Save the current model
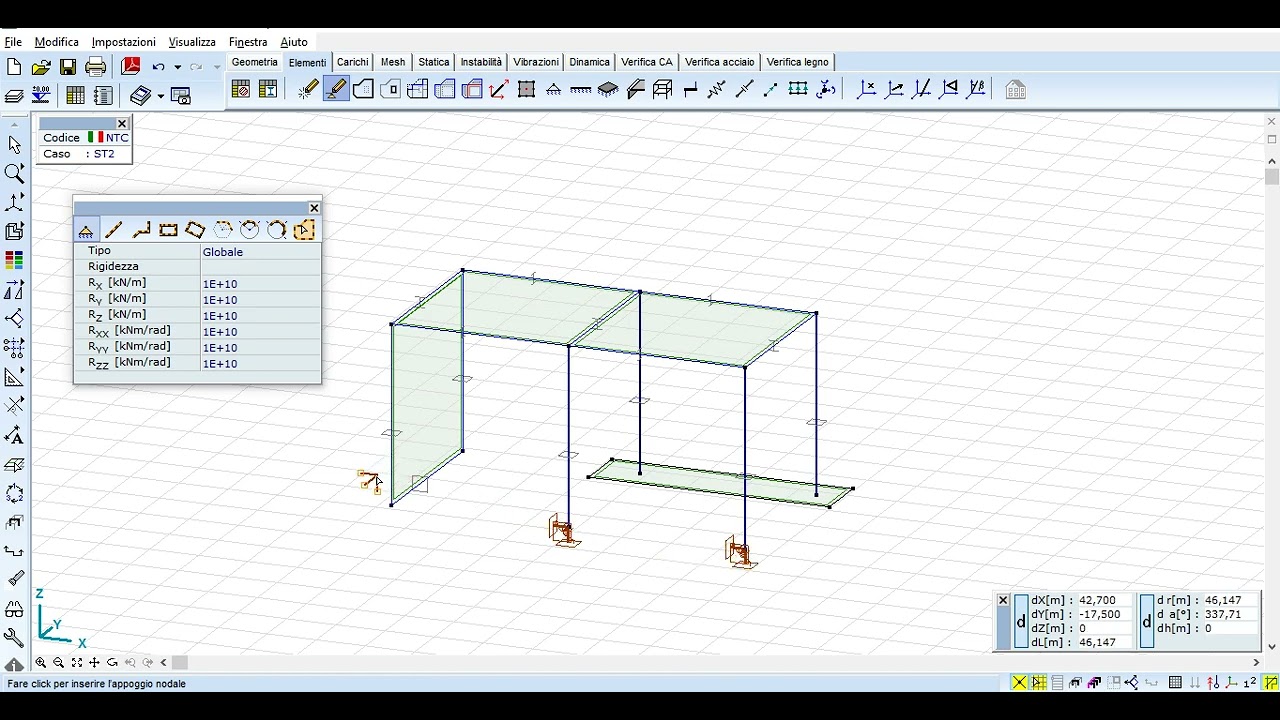1280x720 pixels. (x=68, y=67)
